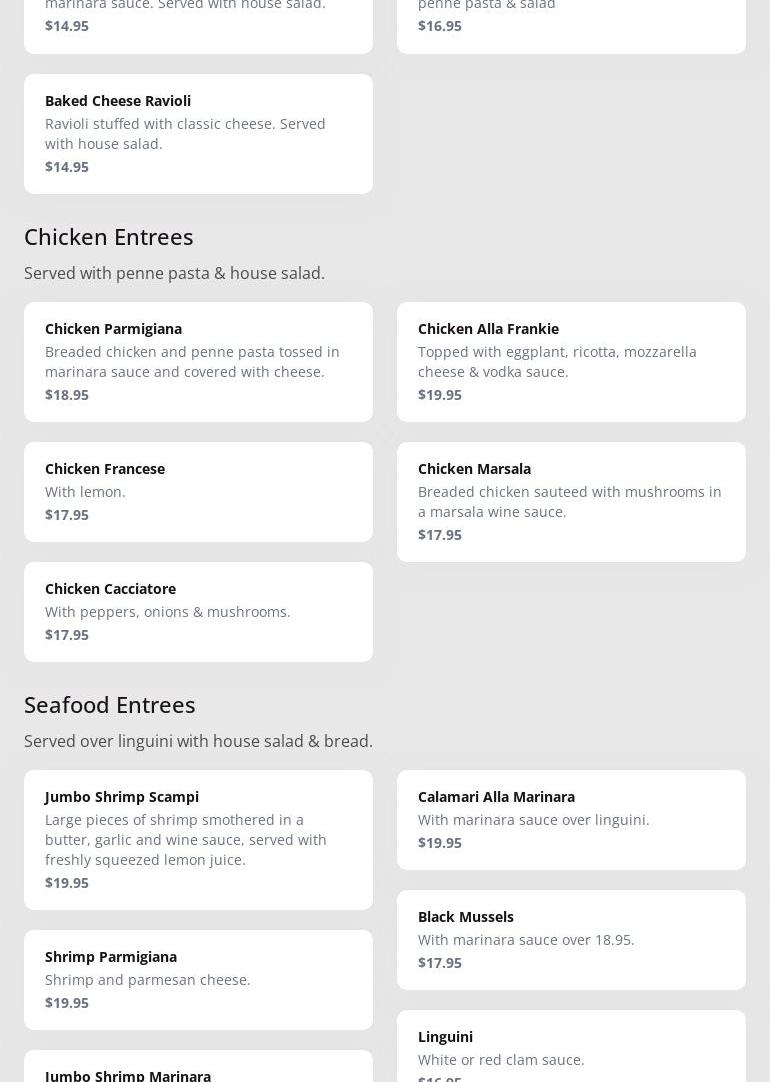Select Linguini with clam sauce
770x1082 pixels.
571,1048
